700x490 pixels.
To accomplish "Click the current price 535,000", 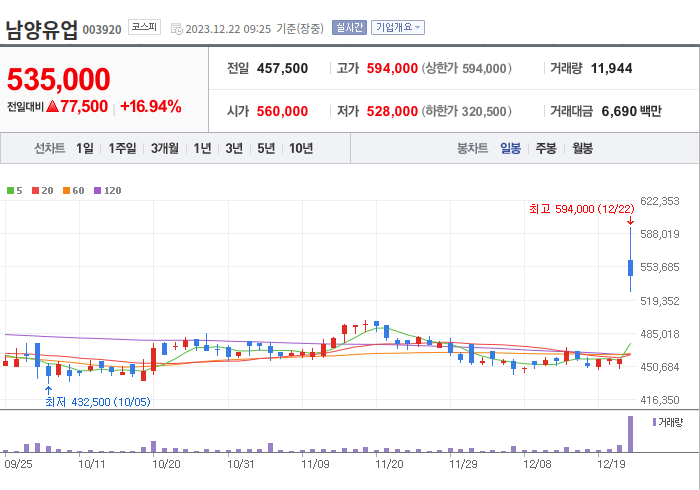I will [x=58, y=79].
